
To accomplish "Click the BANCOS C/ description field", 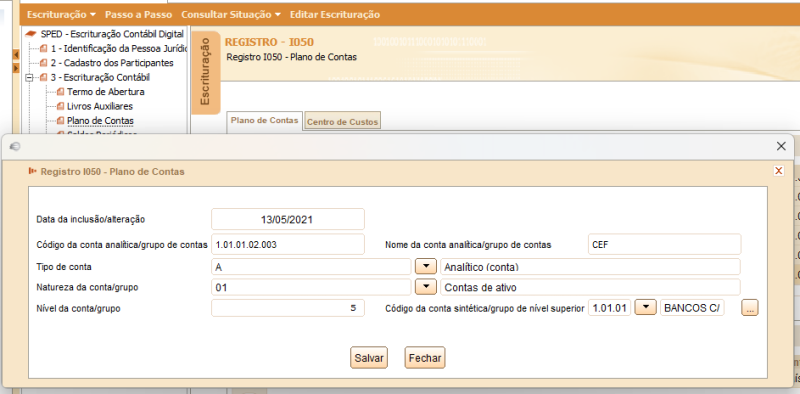I will 692,308.
